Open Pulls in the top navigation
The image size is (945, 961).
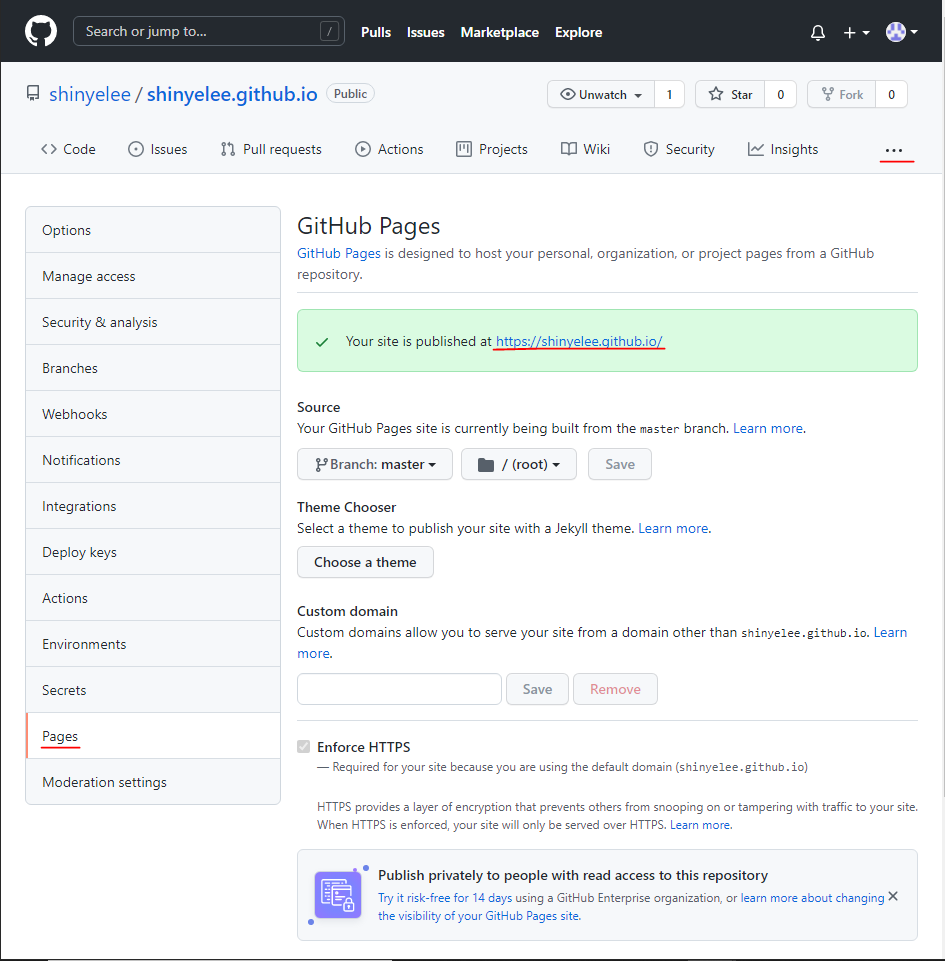[376, 32]
